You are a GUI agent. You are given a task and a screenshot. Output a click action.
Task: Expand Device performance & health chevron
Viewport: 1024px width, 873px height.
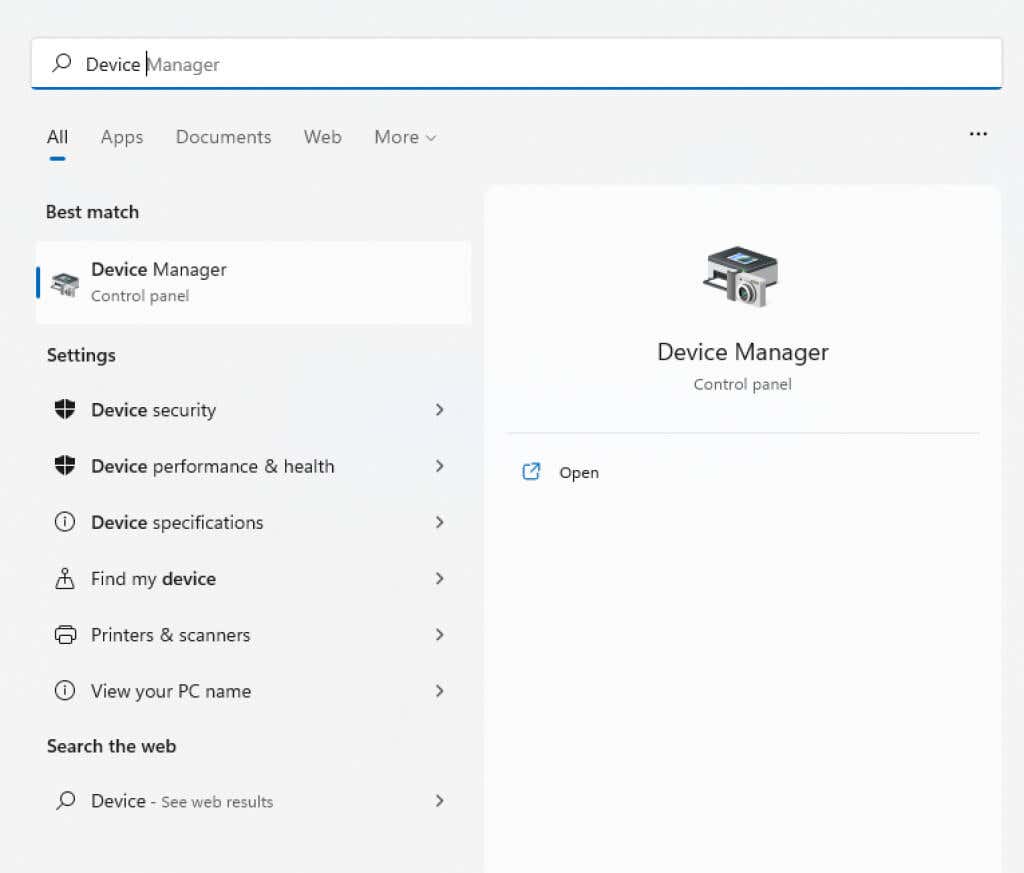point(440,466)
